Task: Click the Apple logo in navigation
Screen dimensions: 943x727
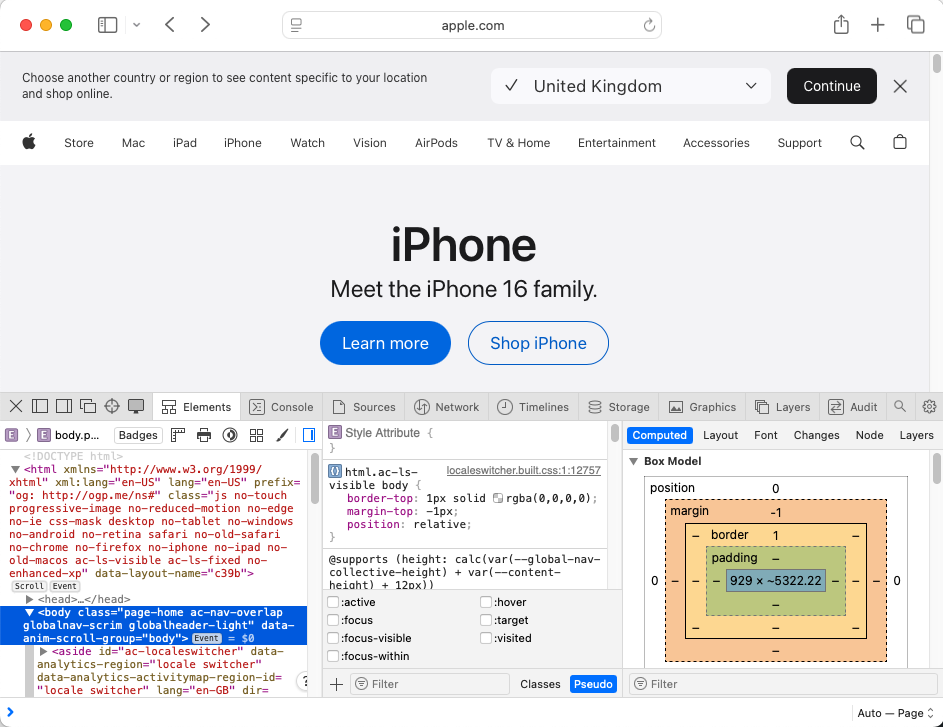Action: click(29, 143)
